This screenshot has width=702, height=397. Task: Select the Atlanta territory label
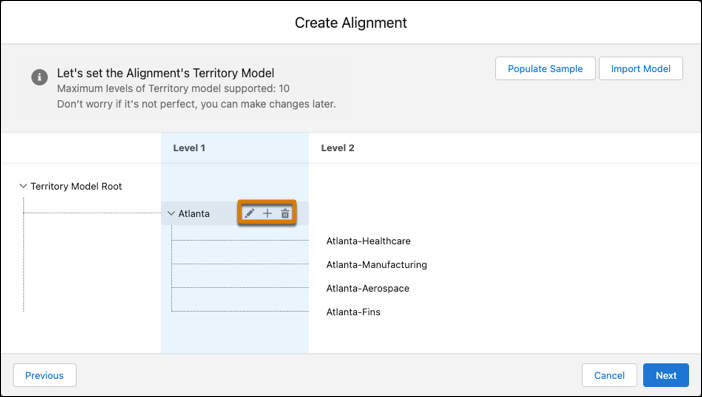[194, 213]
